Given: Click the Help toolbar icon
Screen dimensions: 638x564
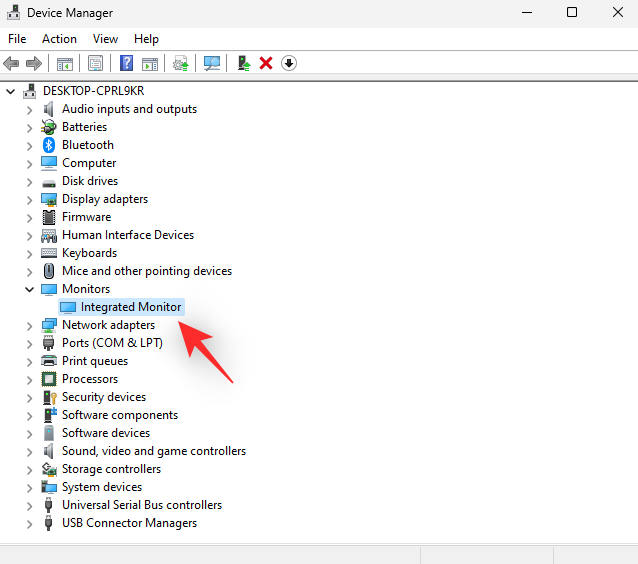Looking at the screenshot, I should 127,63.
